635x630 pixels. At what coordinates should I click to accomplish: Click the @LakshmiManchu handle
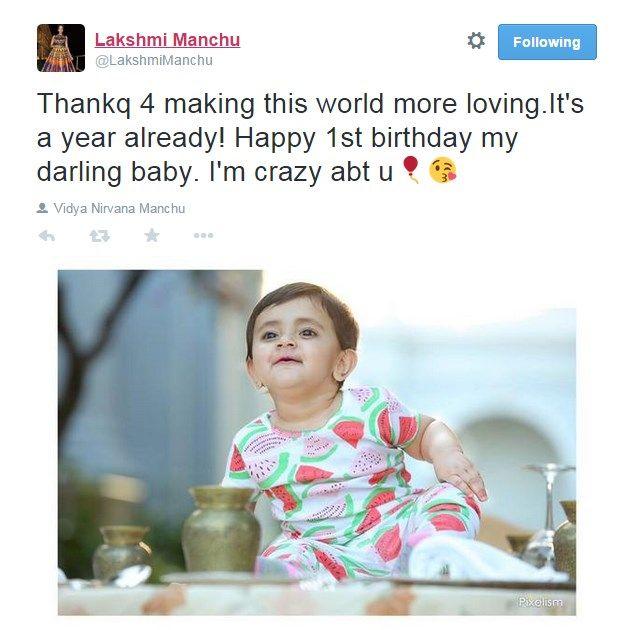[x=153, y=60]
